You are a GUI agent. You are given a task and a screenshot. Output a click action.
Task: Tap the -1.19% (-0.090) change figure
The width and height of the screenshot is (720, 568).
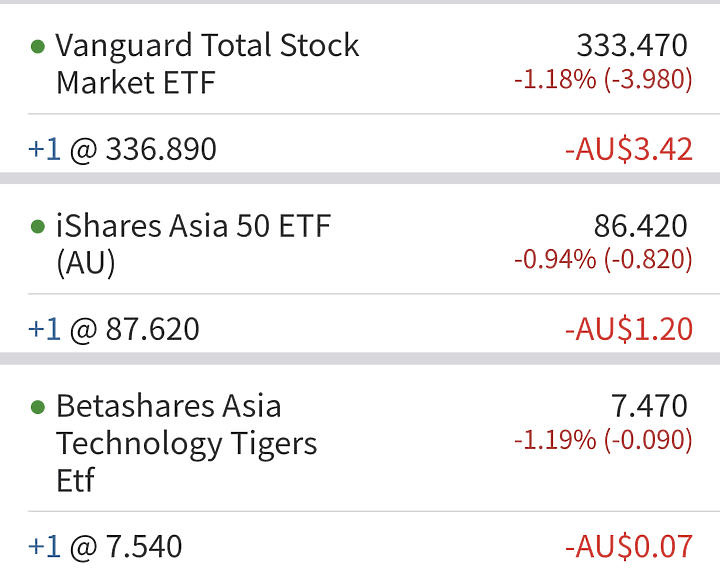pos(603,439)
